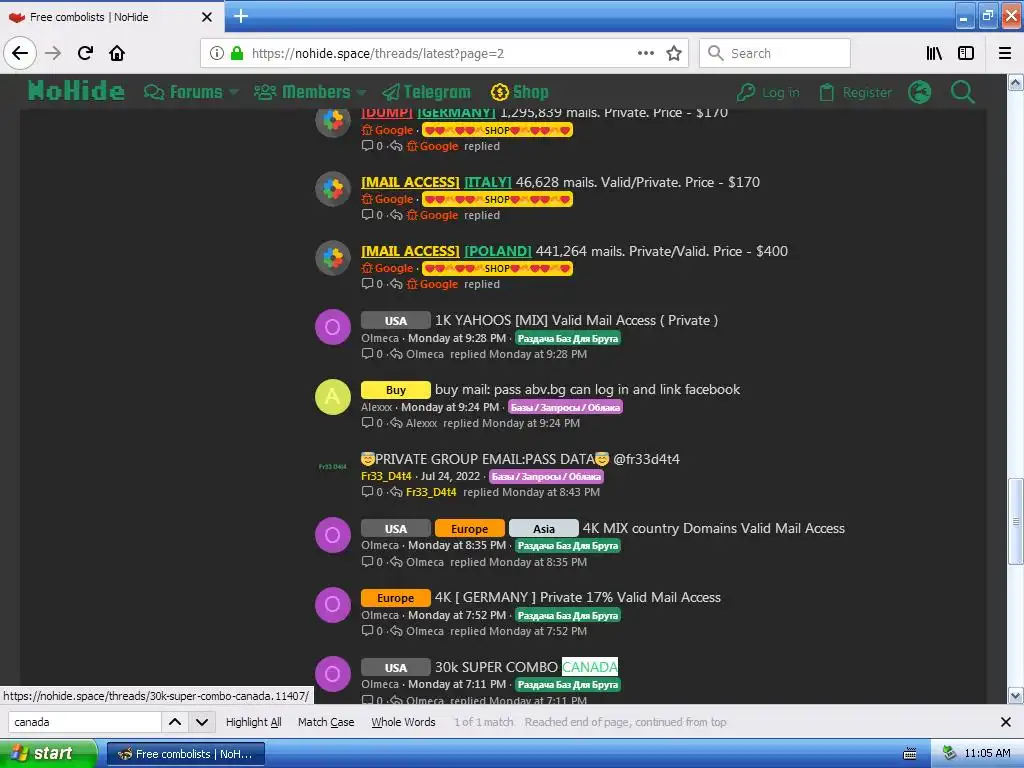Open the Windows start menu
Screen dimensions: 1024x768
[48, 753]
